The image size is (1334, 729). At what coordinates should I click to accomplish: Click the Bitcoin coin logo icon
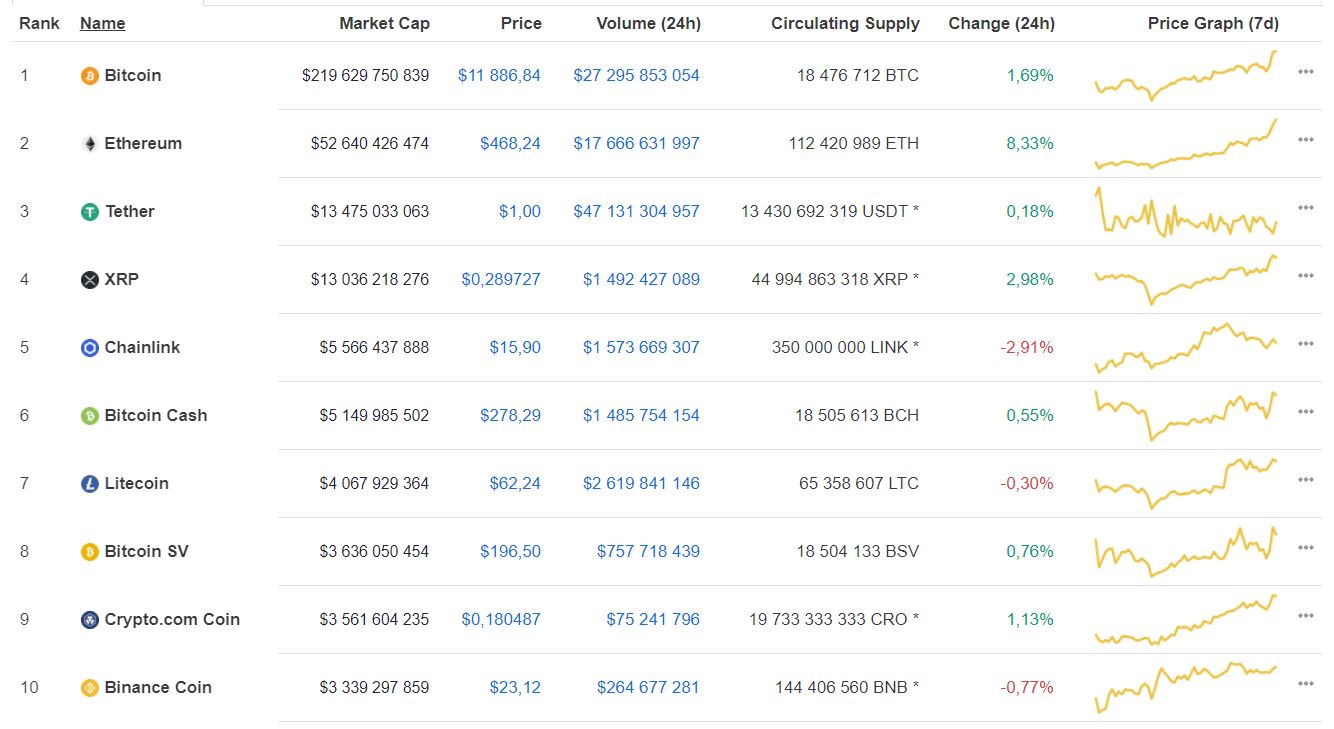point(89,76)
